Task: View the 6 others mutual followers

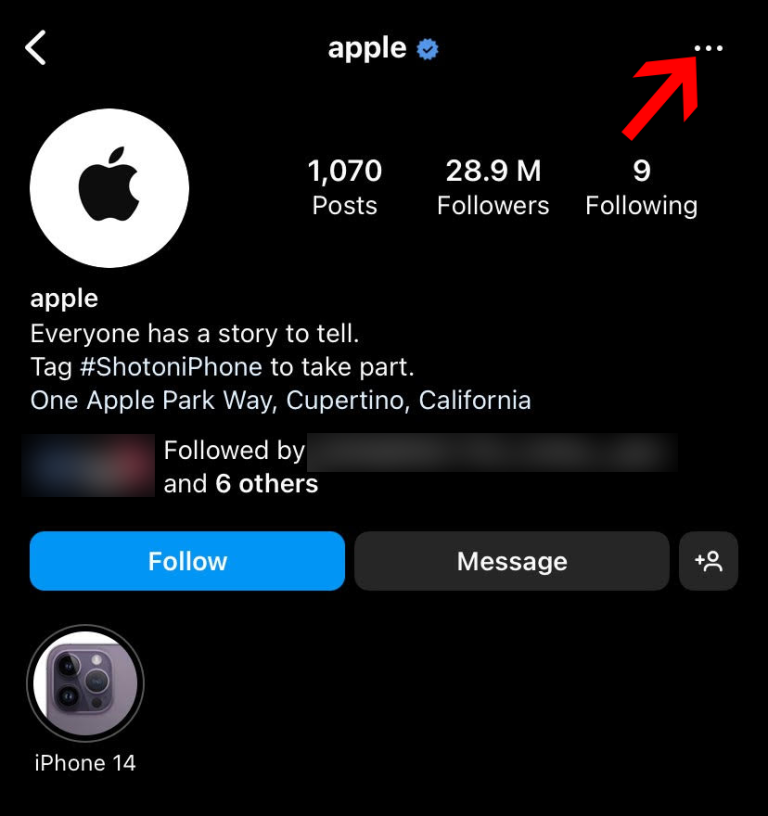Action: click(266, 484)
